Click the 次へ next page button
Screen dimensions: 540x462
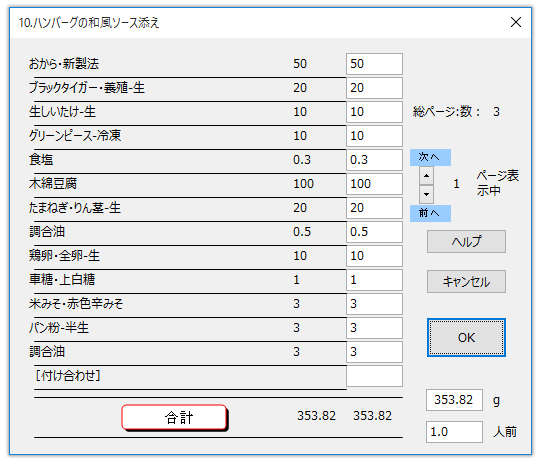tap(430, 158)
